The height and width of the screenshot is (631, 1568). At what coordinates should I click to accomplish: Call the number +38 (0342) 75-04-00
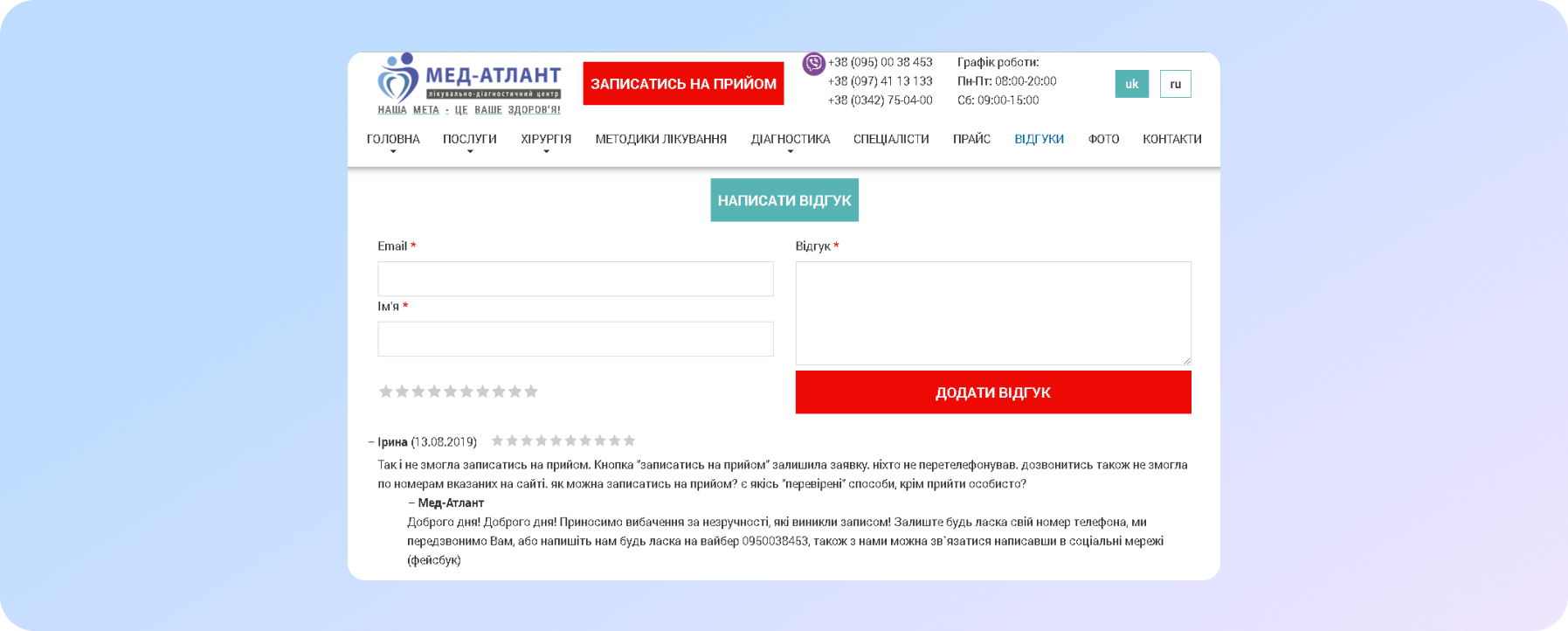880,101
